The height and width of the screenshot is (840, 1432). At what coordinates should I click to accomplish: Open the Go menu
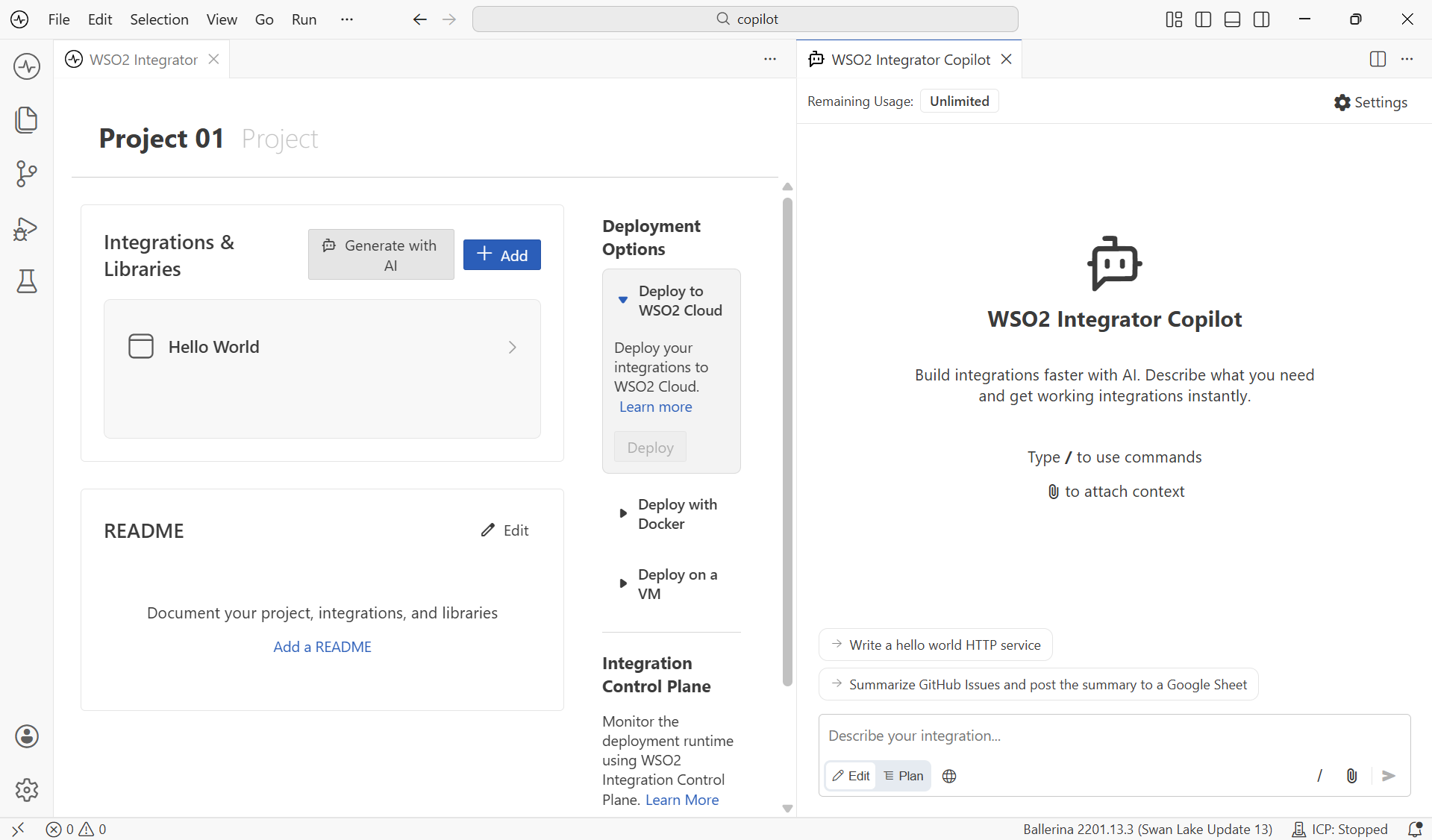(x=264, y=19)
